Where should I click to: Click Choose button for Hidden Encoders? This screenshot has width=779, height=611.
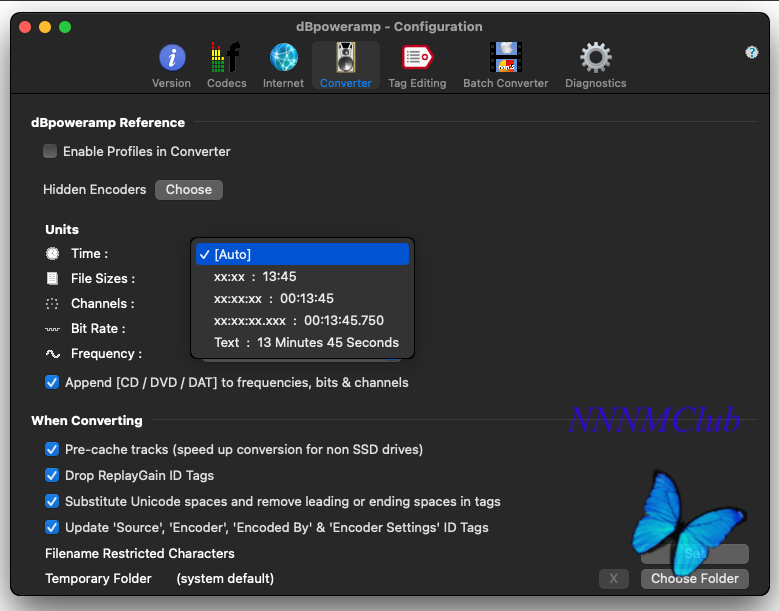coord(189,190)
